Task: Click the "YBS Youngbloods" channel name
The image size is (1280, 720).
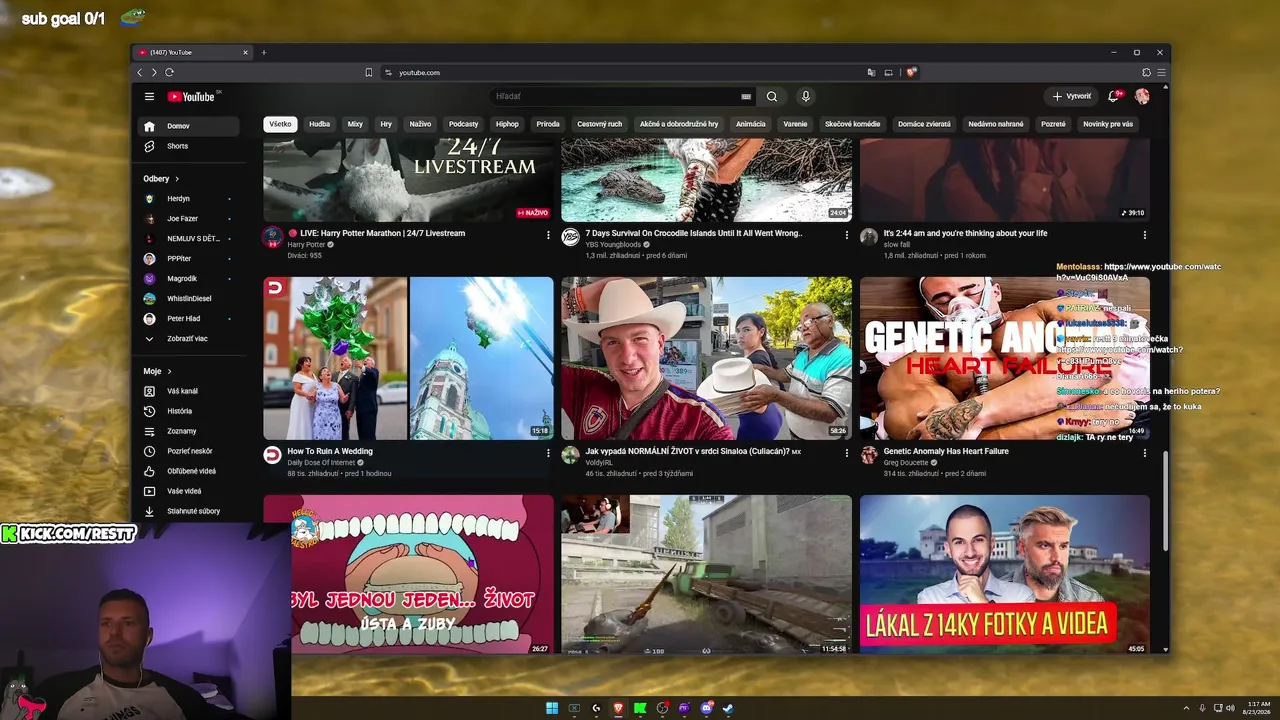Action: pyautogui.click(x=613, y=245)
